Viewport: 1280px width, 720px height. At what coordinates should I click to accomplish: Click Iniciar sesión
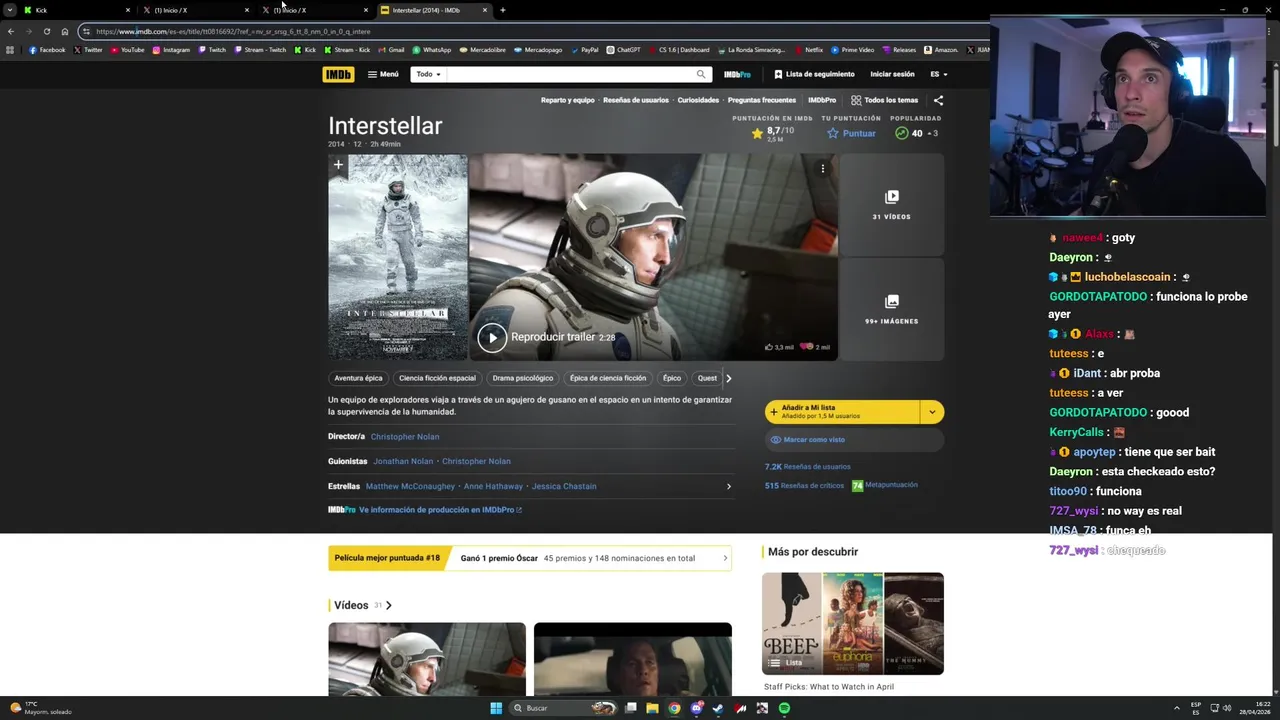(892, 74)
